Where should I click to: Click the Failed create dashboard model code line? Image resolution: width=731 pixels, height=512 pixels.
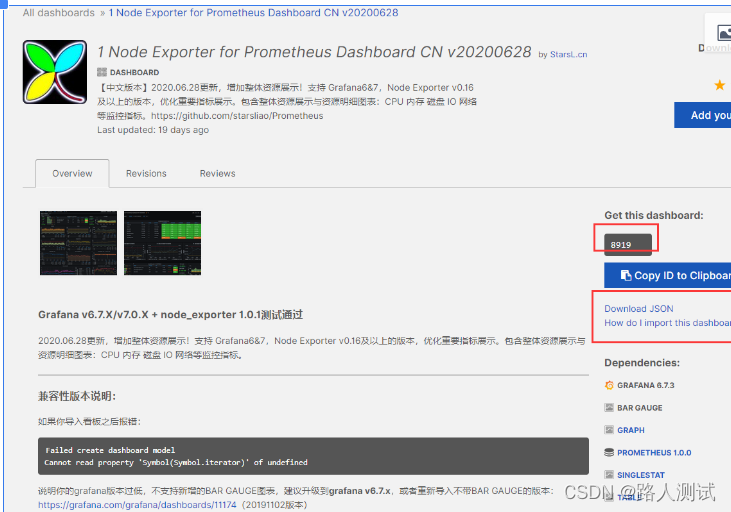[110, 450]
